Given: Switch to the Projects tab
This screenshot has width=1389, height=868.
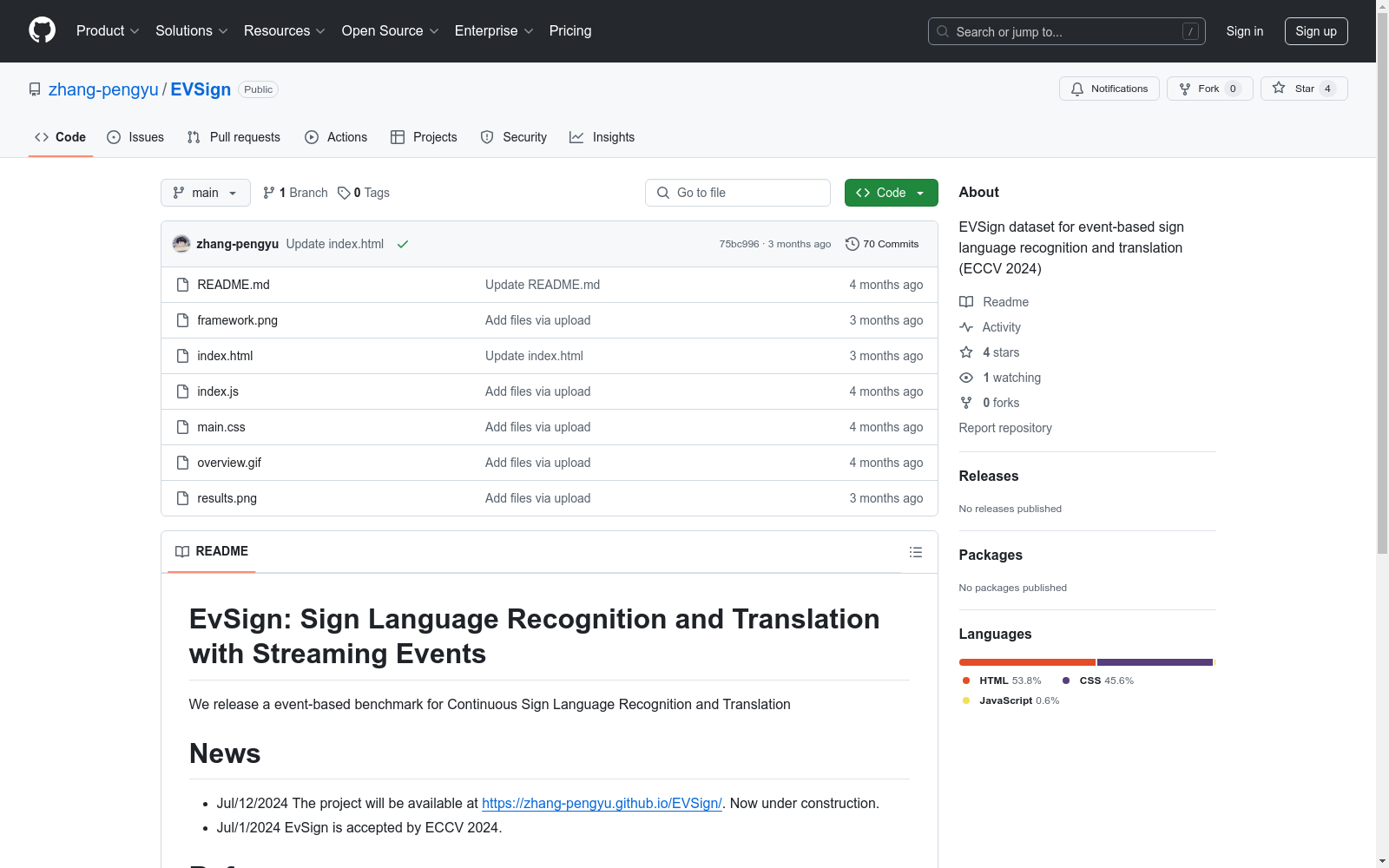Looking at the screenshot, I should [424, 137].
